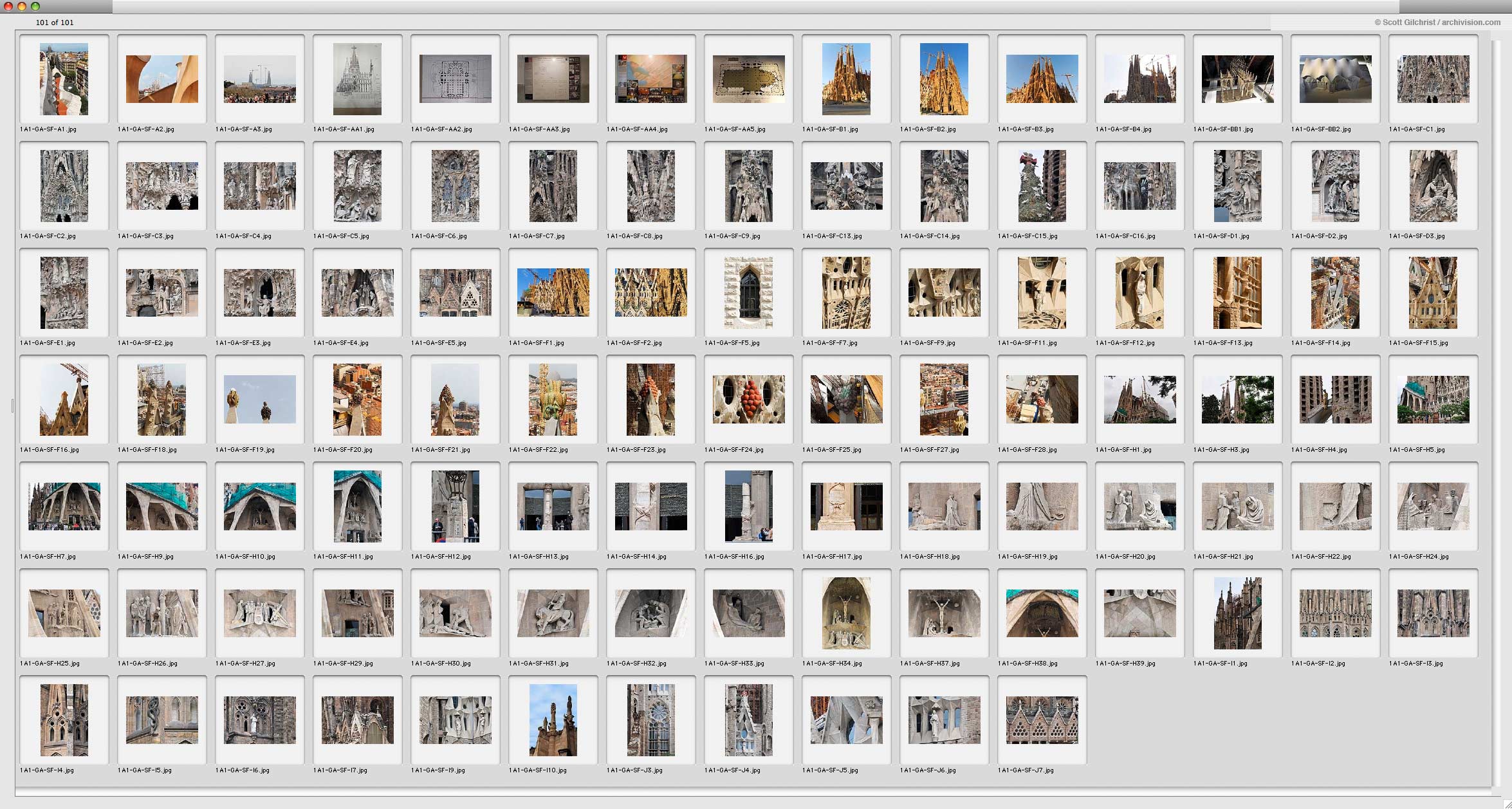Click filename label 1A1-GA-SF-B4.jpg
This screenshot has height=809, width=1512.
pos(1123,129)
